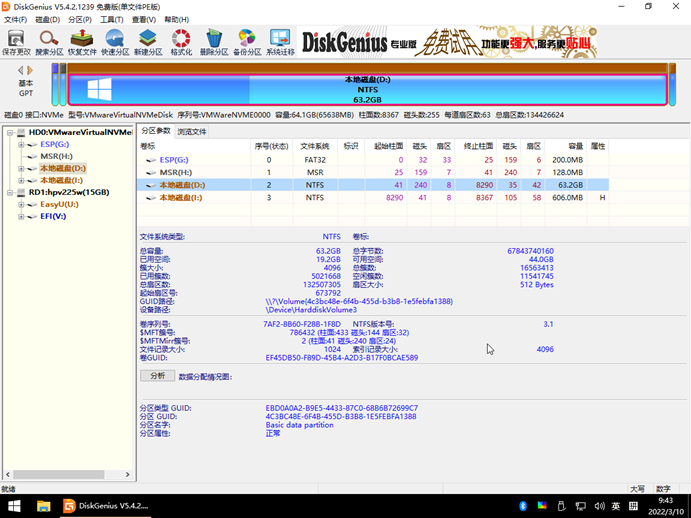Screen dimensions: 691x518
Task: Open the File (文件) menu
Action: [15, 19]
